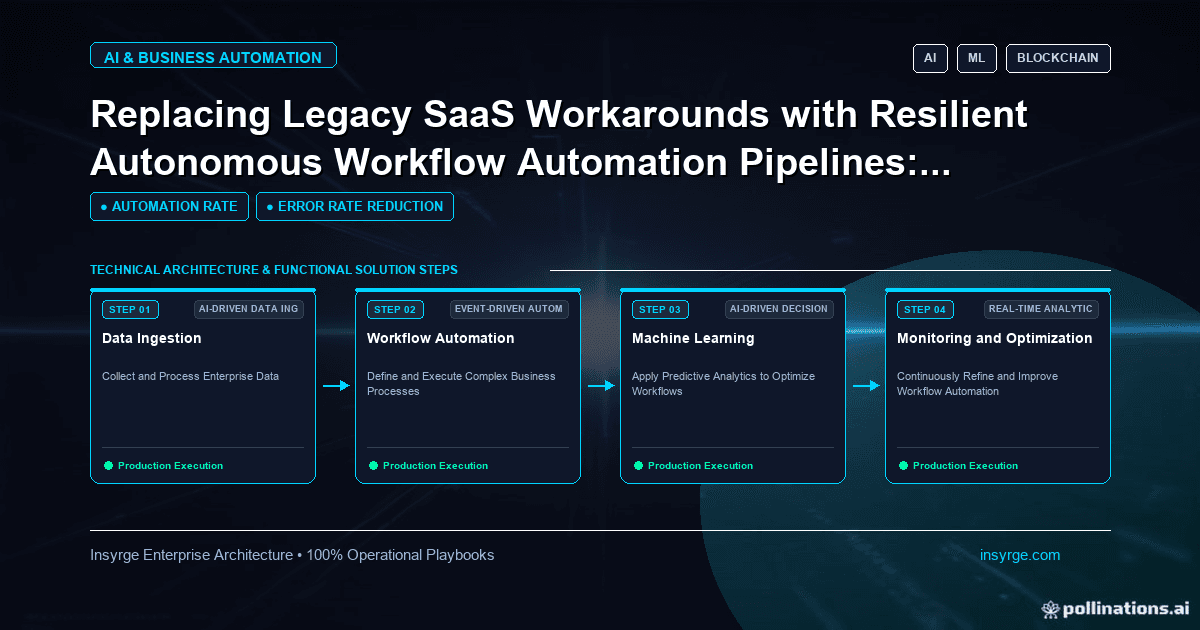Click the green status dot in Workflow Automation card
Screen dimensions: 1200x630
click(x=373, y=465)
